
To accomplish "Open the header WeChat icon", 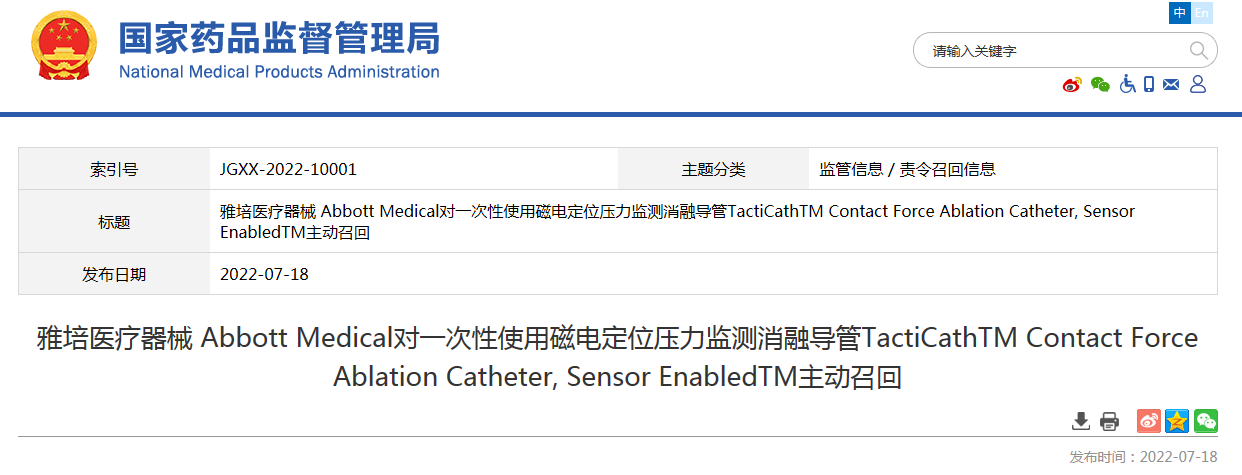I will click(1100, 85).
